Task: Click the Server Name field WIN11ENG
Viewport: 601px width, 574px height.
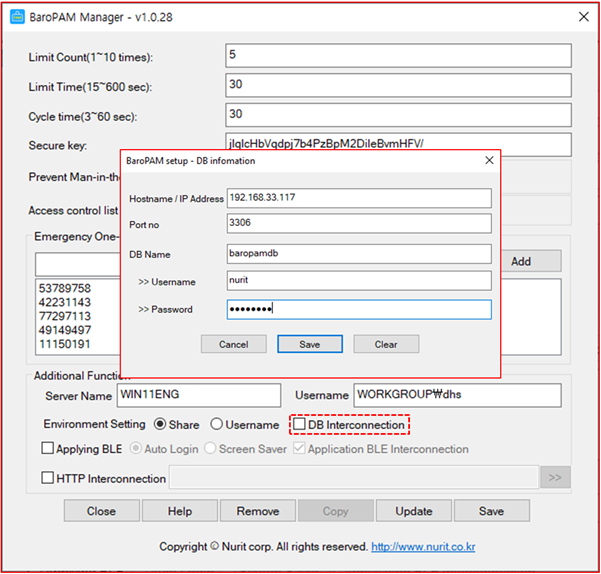Action: [x=199, y=395]
